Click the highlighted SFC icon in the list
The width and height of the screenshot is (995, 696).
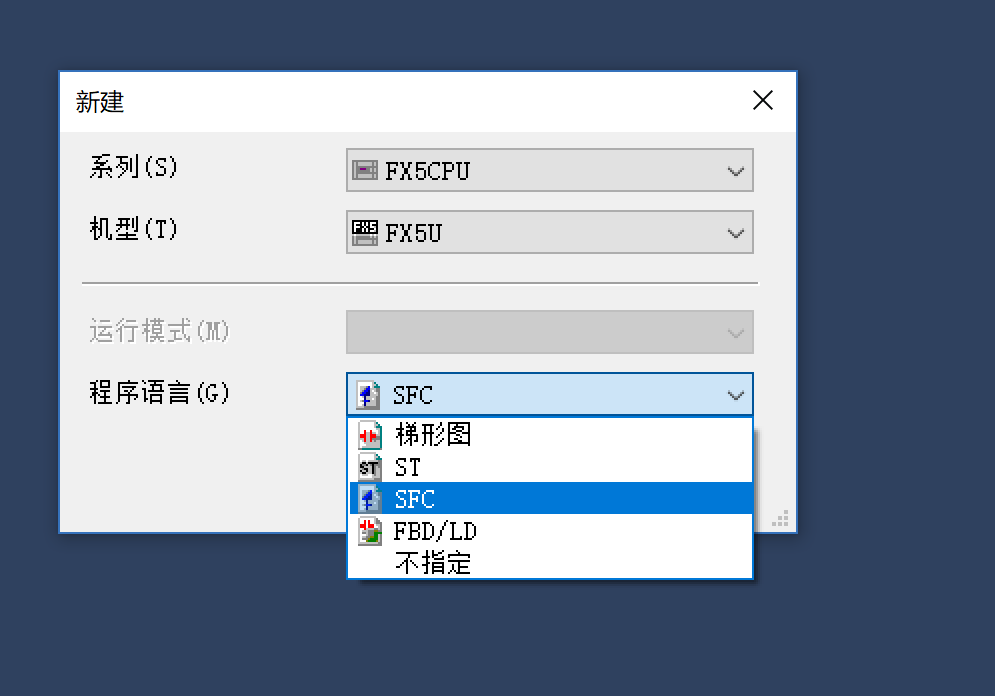tap(371, 499)
